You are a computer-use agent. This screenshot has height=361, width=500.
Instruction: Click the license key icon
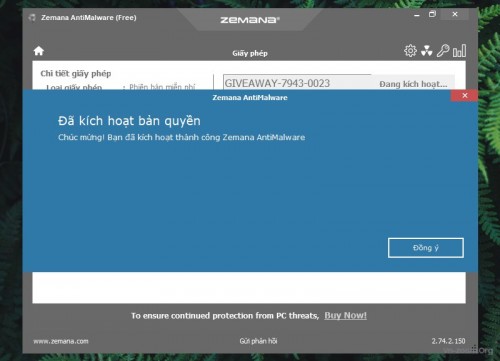tap(443, 51)
